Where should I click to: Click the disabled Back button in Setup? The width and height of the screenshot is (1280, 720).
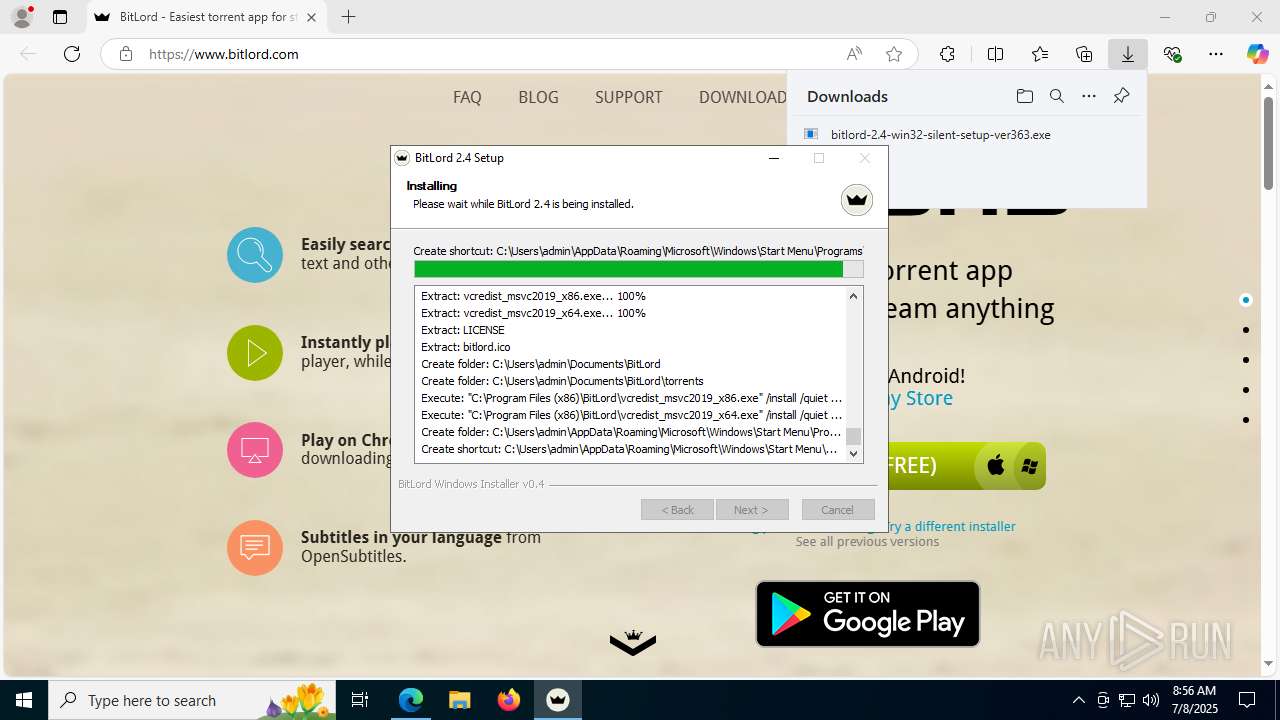[677, 510]
